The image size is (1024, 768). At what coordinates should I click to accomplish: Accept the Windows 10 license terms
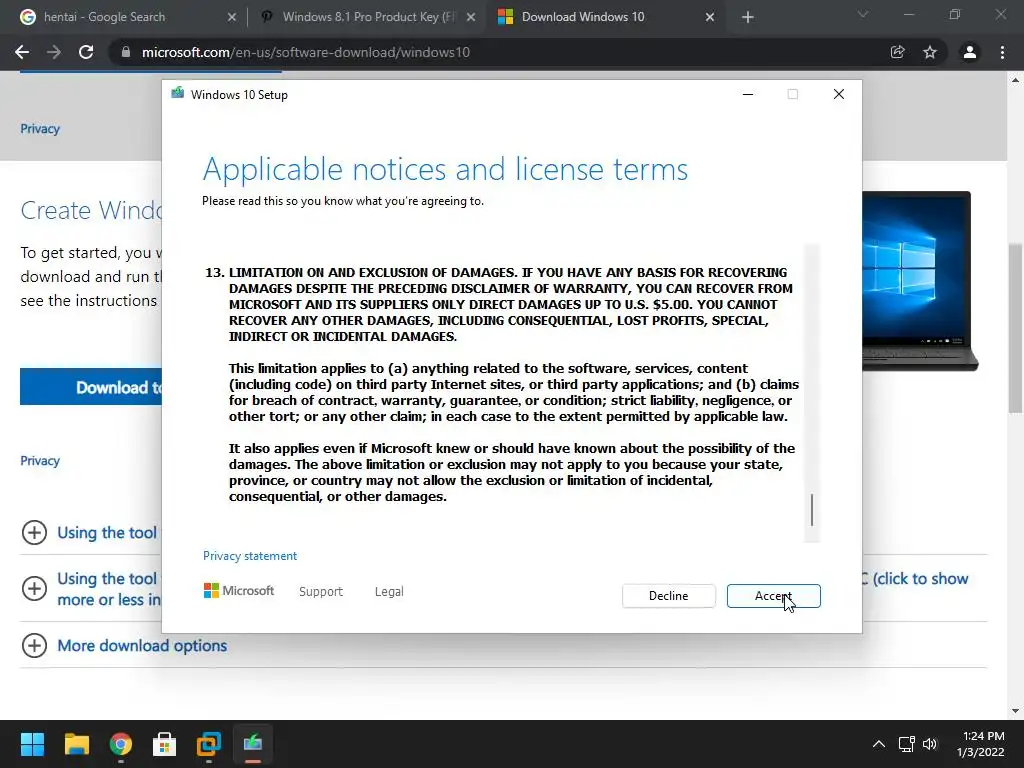(x=773, y=596)
